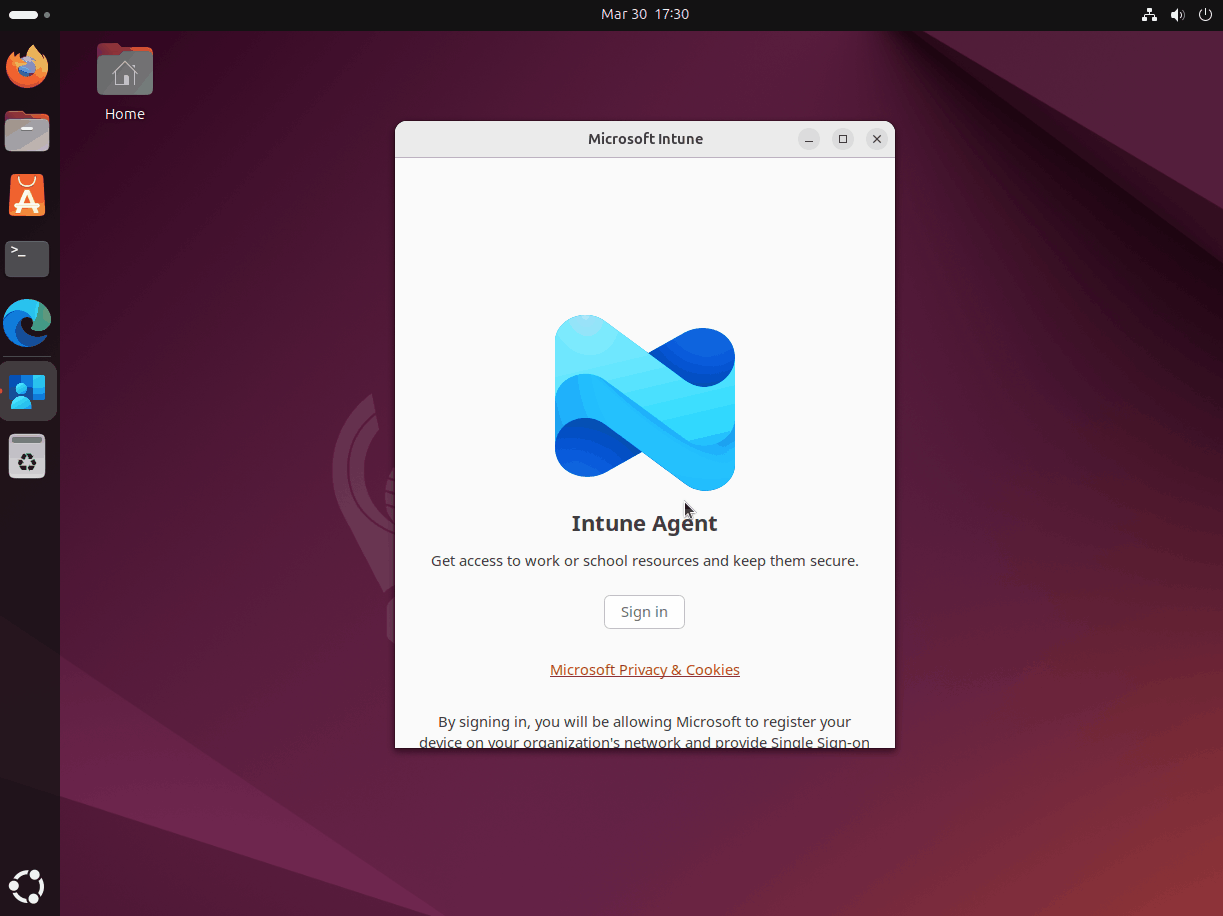The width and height of the screenshot is (1223, 916).
Task: Click Show Applications at the dock bottom
Action: [x=27, y=886]
